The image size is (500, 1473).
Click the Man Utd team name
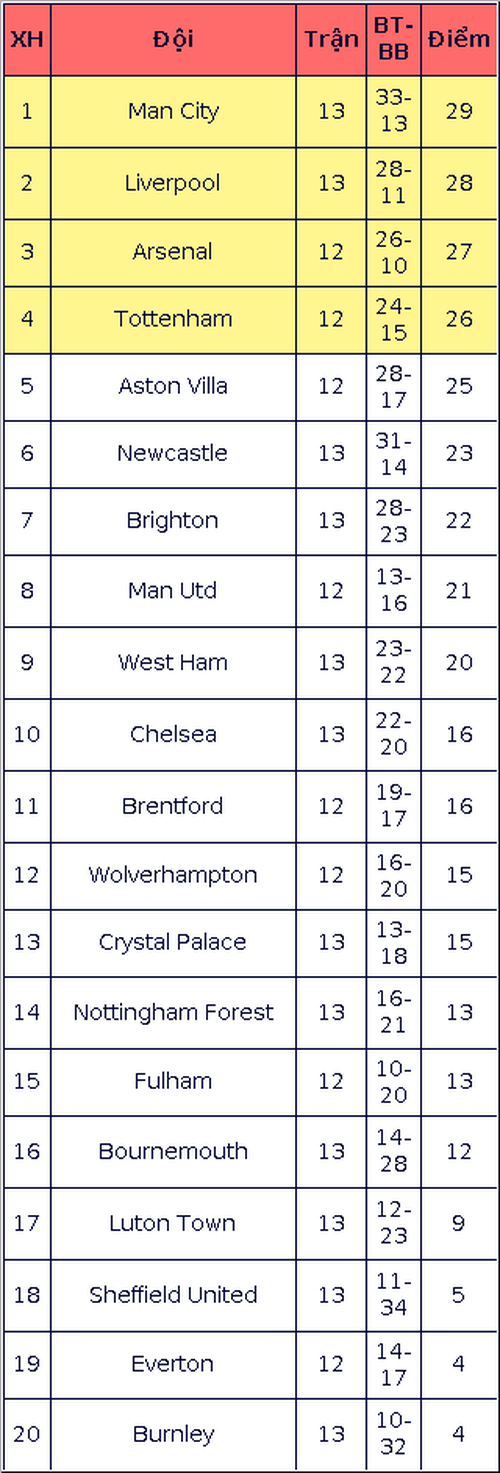click(x=173, y=590)
